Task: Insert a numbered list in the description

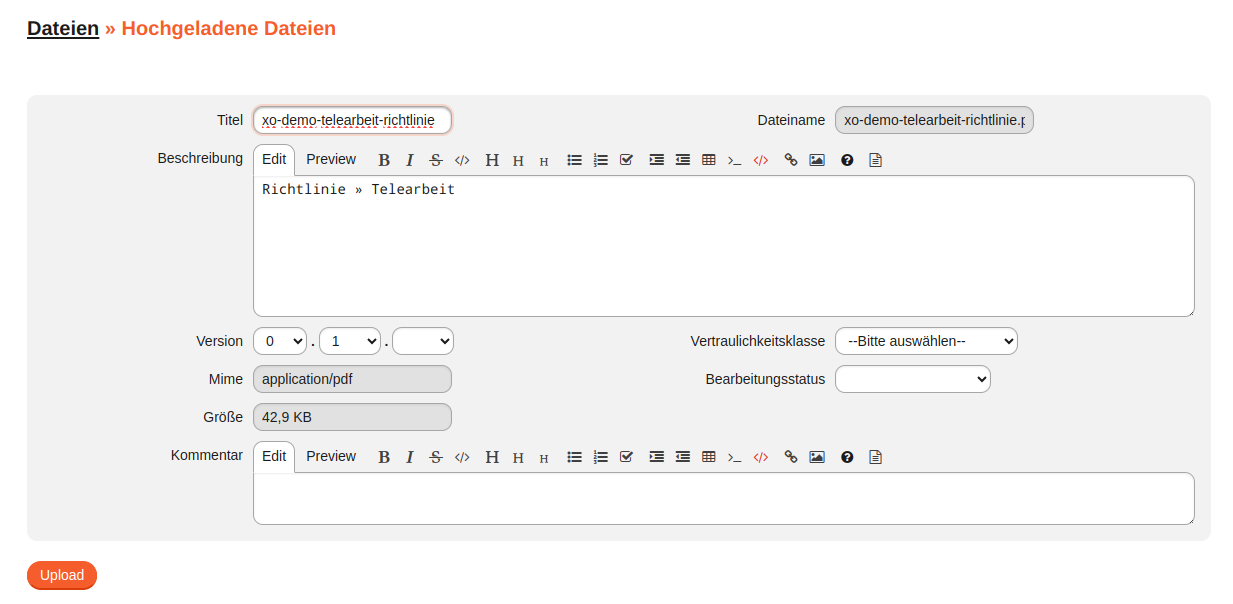Action: click(600, 159)
